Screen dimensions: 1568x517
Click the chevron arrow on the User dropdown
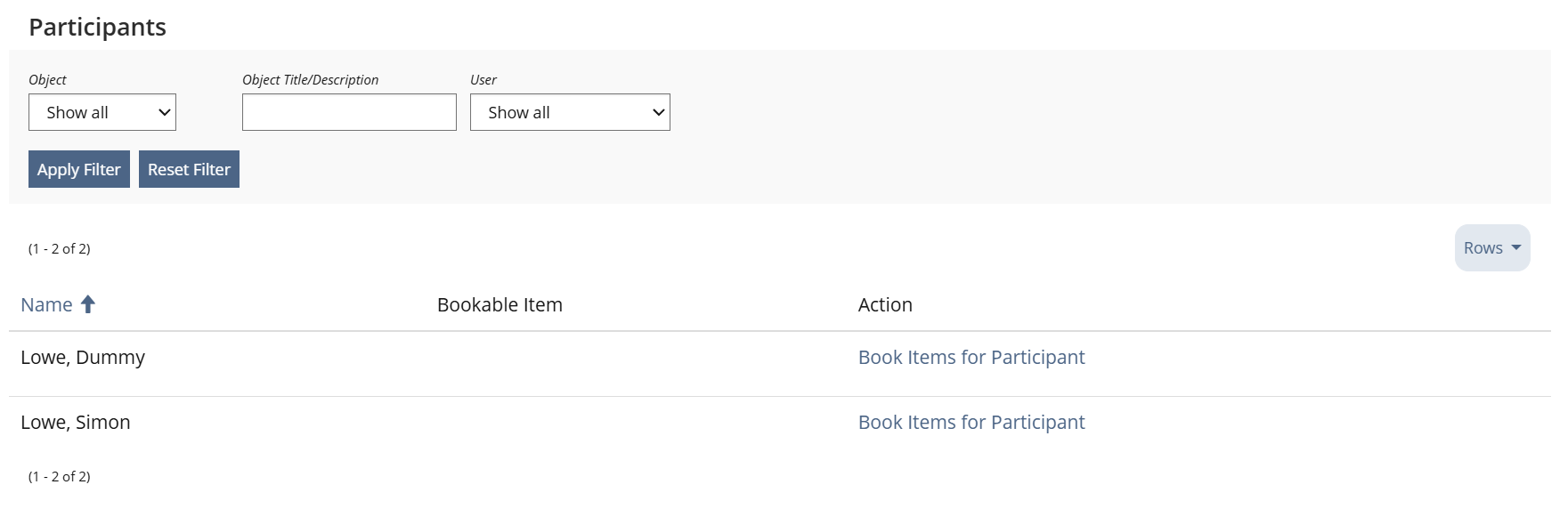tap(658, 112)
